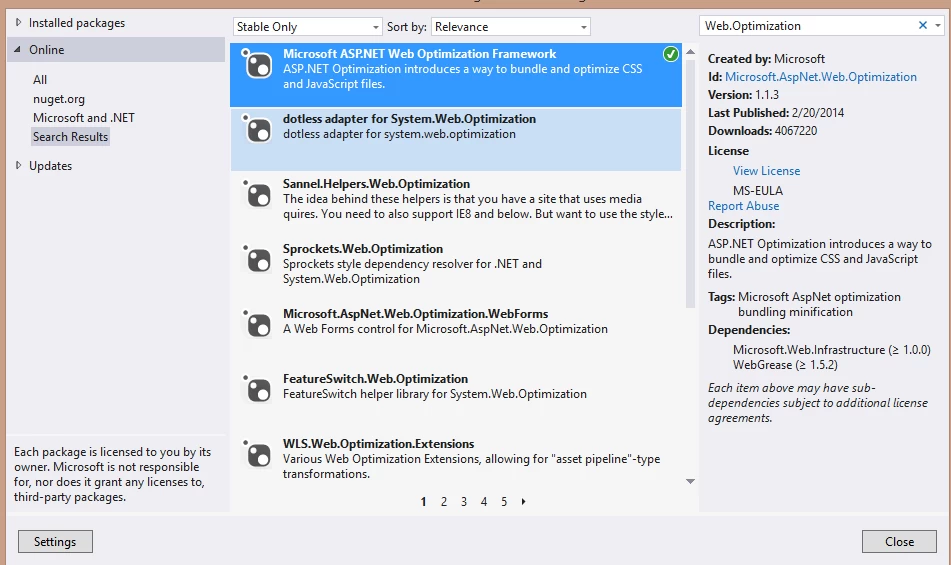The width and height of the screenshot is (951, 565).
Task: Click the WLS.Web.Optimization.Extensions package icon
Action: point(257,453)
